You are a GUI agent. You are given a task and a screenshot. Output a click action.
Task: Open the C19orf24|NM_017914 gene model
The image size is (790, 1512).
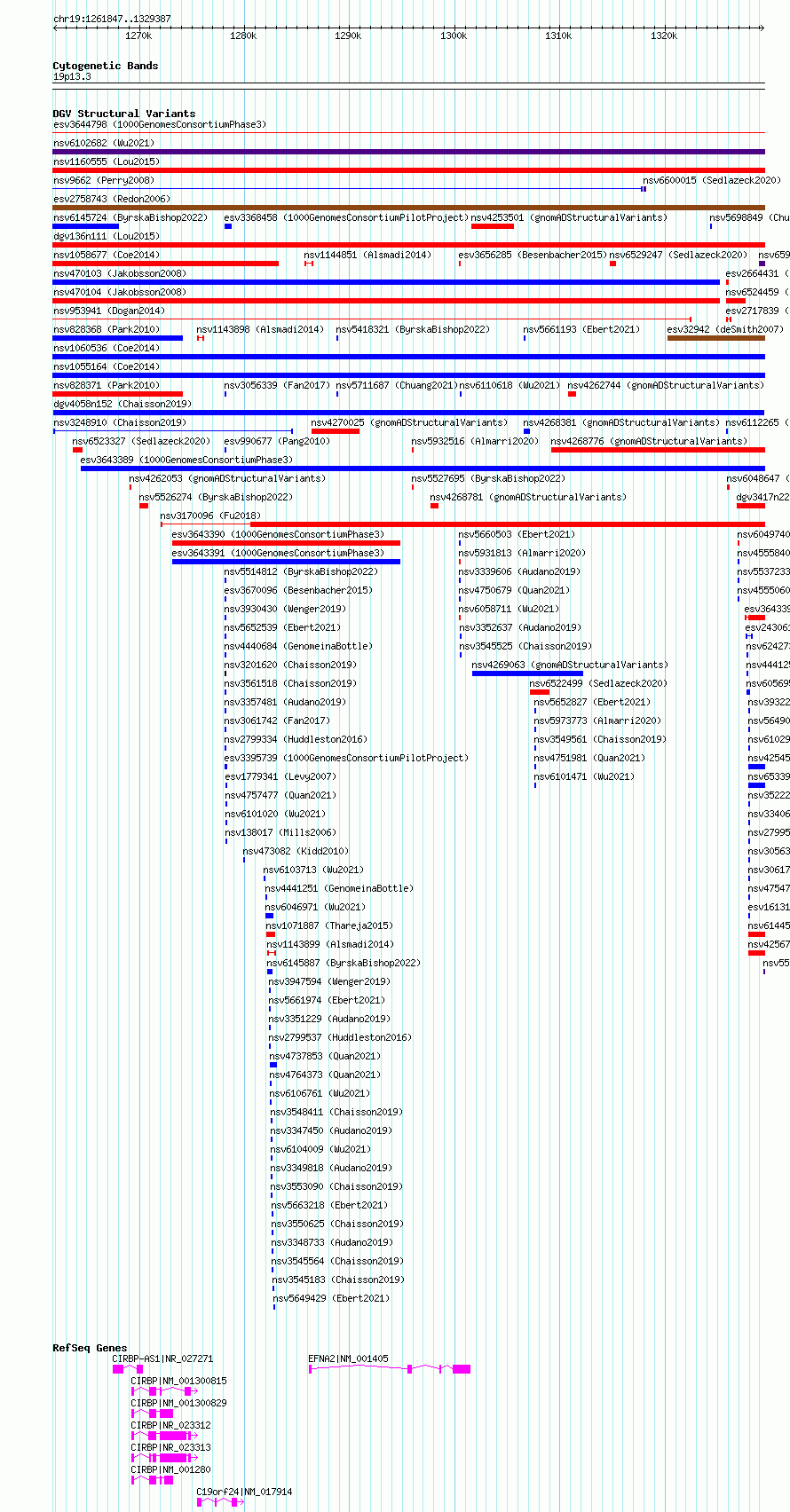click(x=220, y=1502)
